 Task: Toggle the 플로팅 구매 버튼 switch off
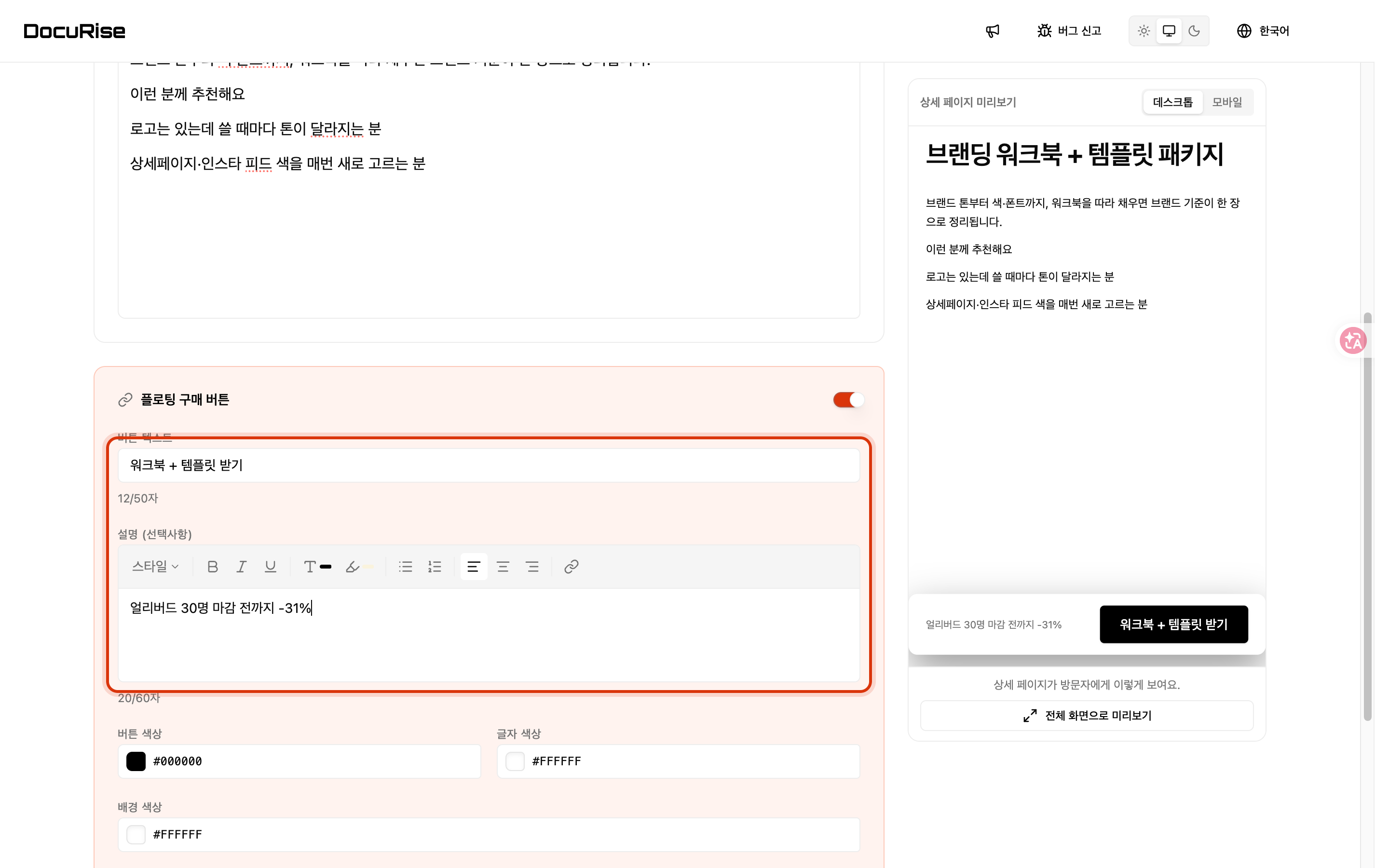[x=848, y=400]
